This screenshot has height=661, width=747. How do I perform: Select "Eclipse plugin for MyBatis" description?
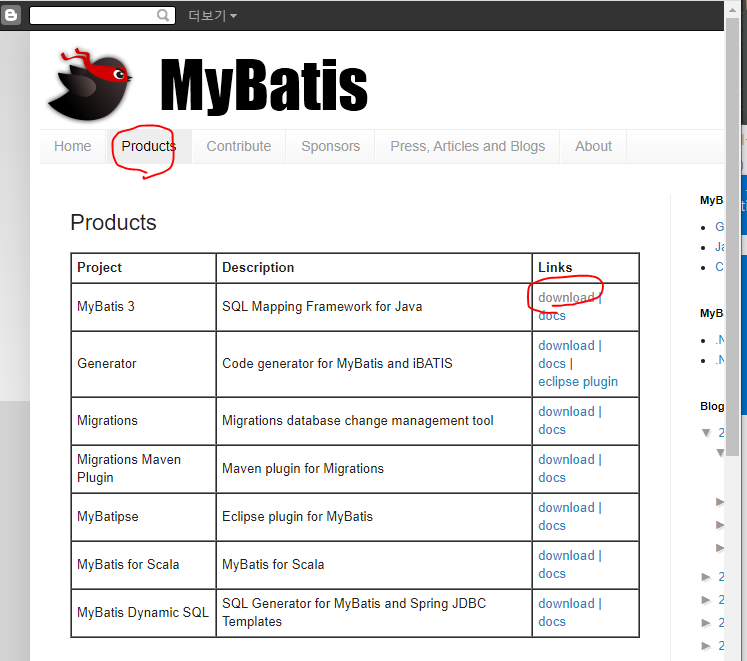pyautogui.click(x=297, y=517)
